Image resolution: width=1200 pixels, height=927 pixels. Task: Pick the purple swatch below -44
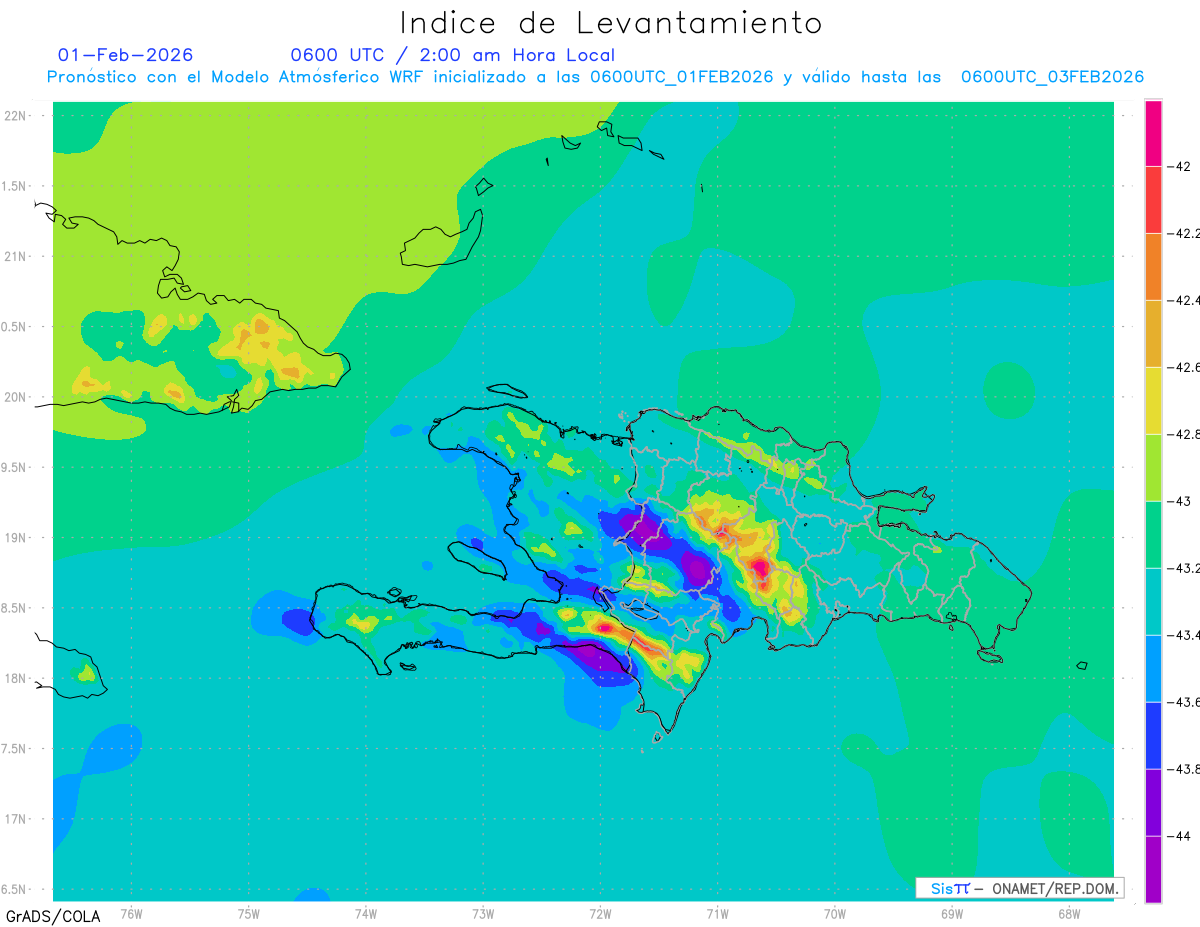[x=1153, y=869]
